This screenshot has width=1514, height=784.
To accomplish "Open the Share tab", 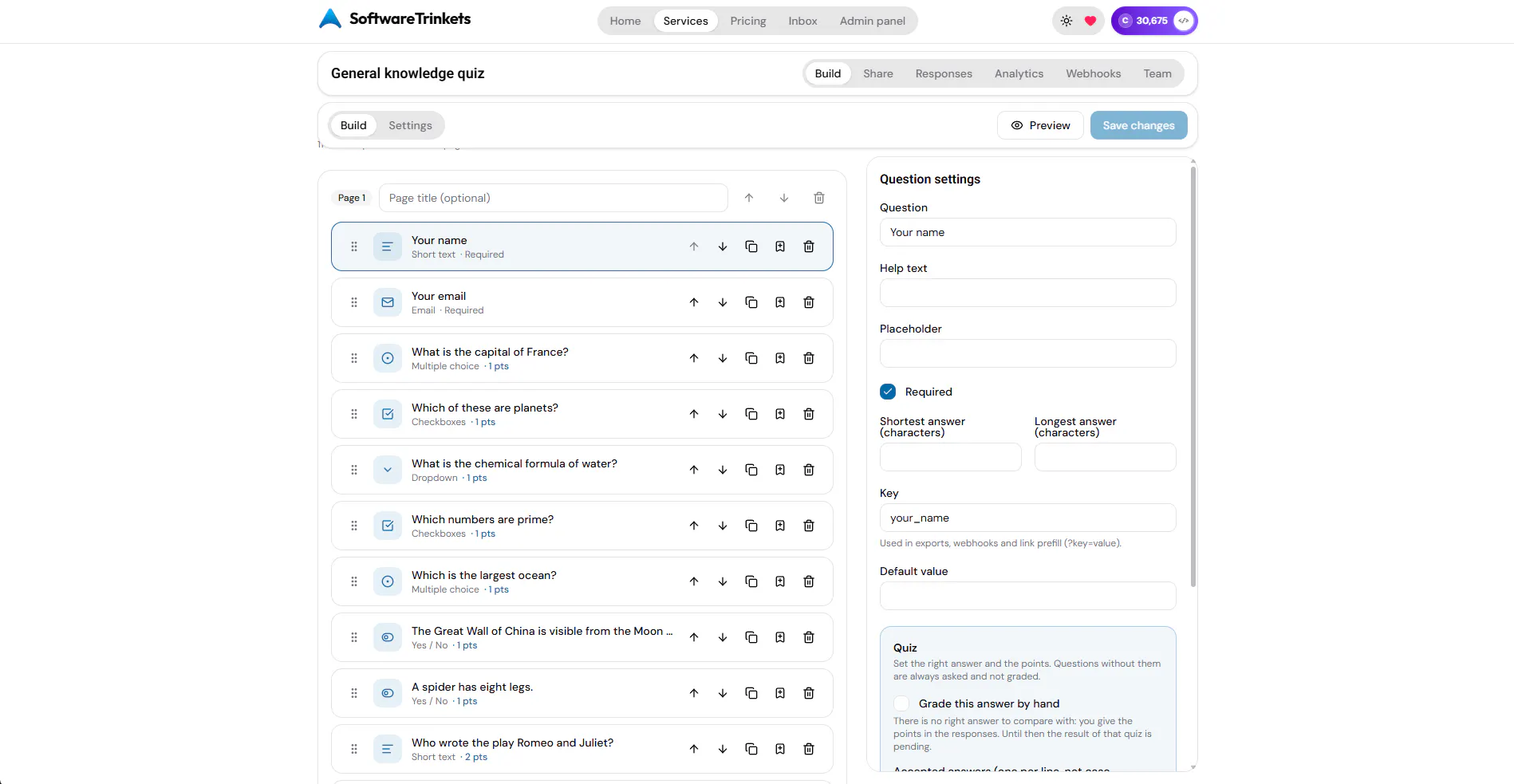I will 878,73.
